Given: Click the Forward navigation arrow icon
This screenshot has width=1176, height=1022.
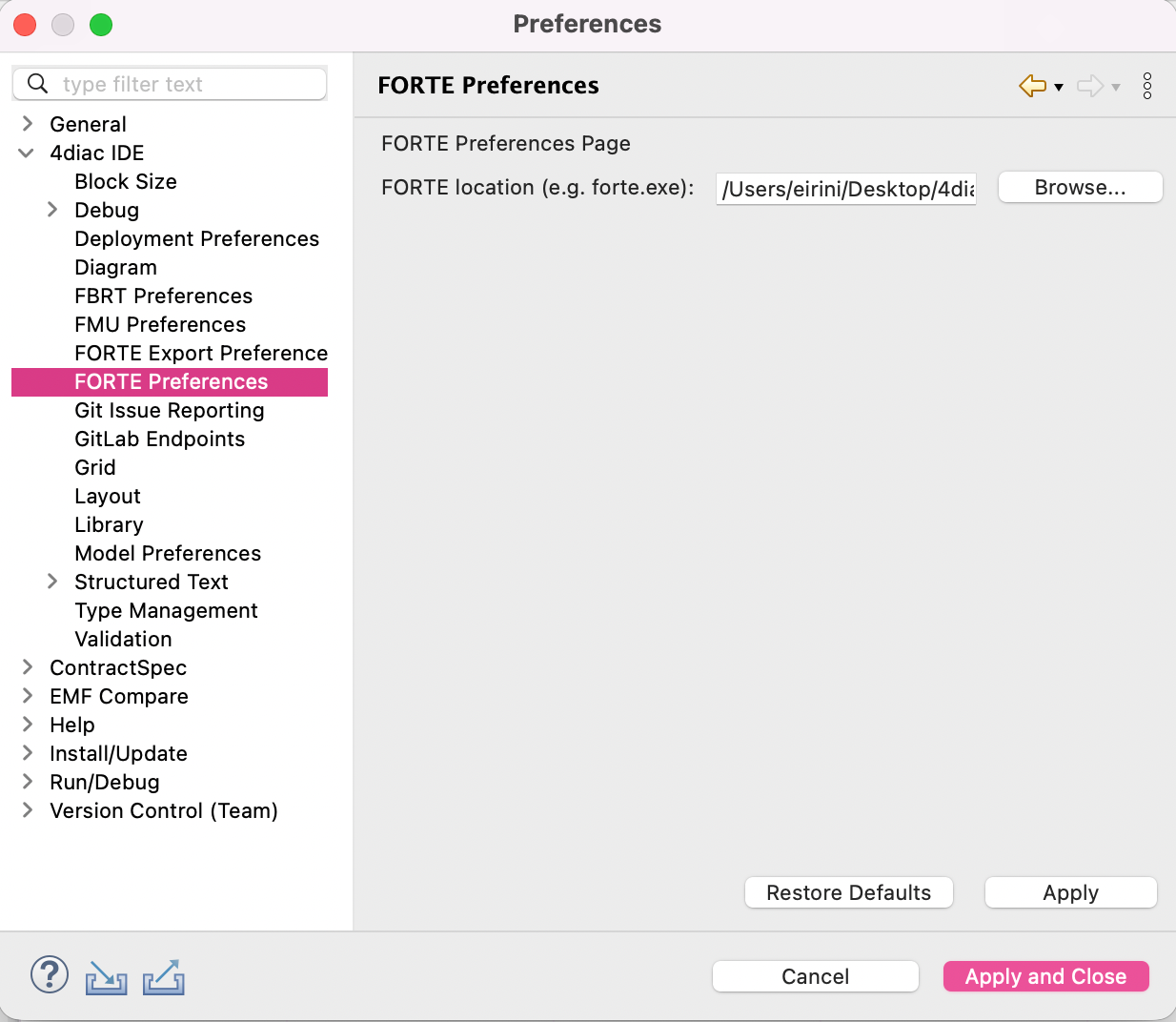Looking at the screenshot, I should pyautogui.click(x=1090, y=86).
